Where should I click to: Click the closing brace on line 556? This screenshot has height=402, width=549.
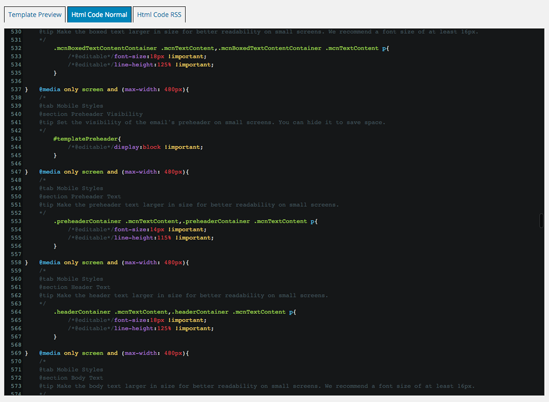pyautogui.click(x=55, y=246)
